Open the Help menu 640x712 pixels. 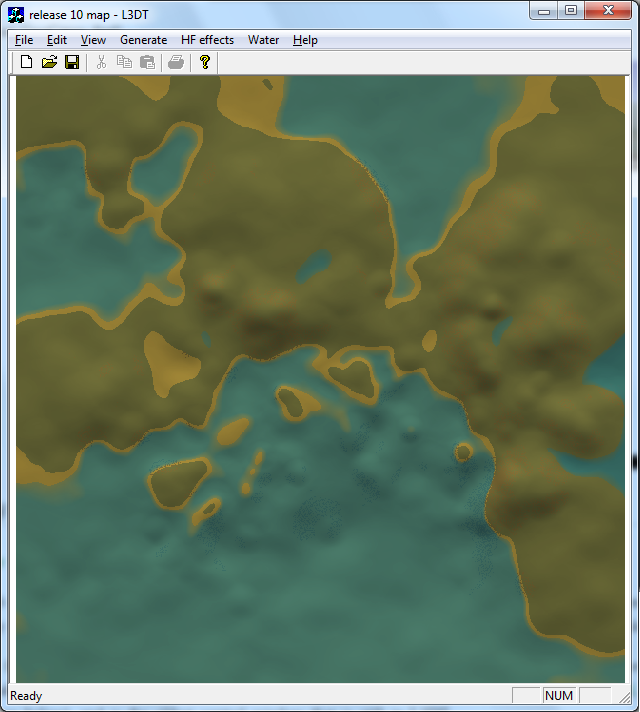click(x=305, y=40)
